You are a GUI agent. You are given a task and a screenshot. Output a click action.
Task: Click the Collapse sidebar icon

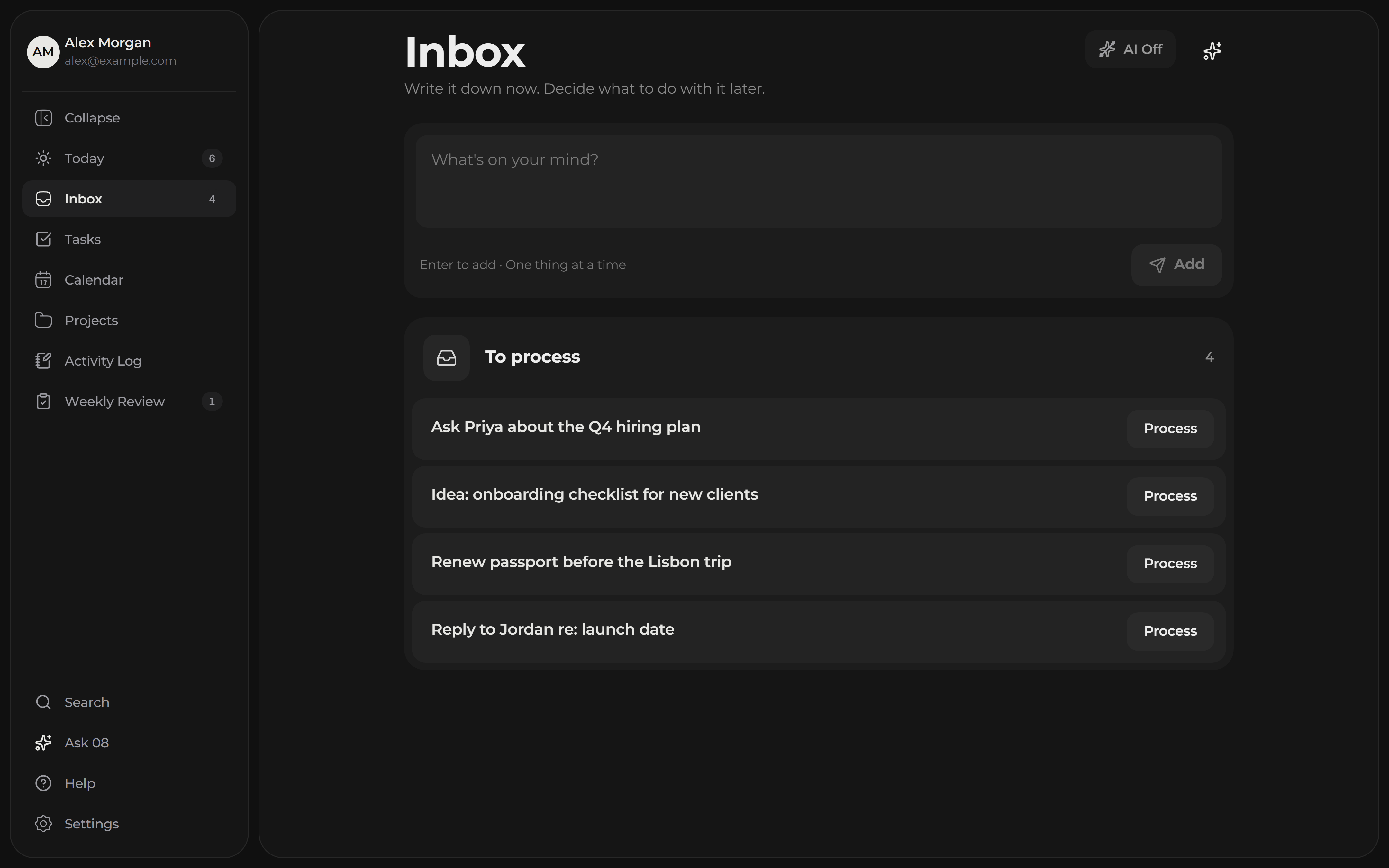coord(43,118)
